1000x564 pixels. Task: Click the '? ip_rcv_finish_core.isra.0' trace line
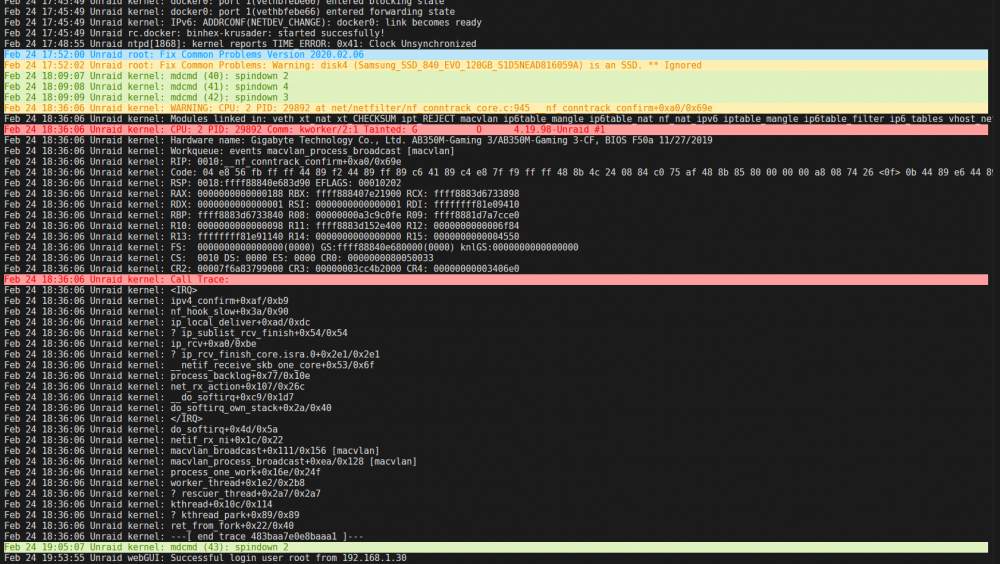tap(192, 355)
